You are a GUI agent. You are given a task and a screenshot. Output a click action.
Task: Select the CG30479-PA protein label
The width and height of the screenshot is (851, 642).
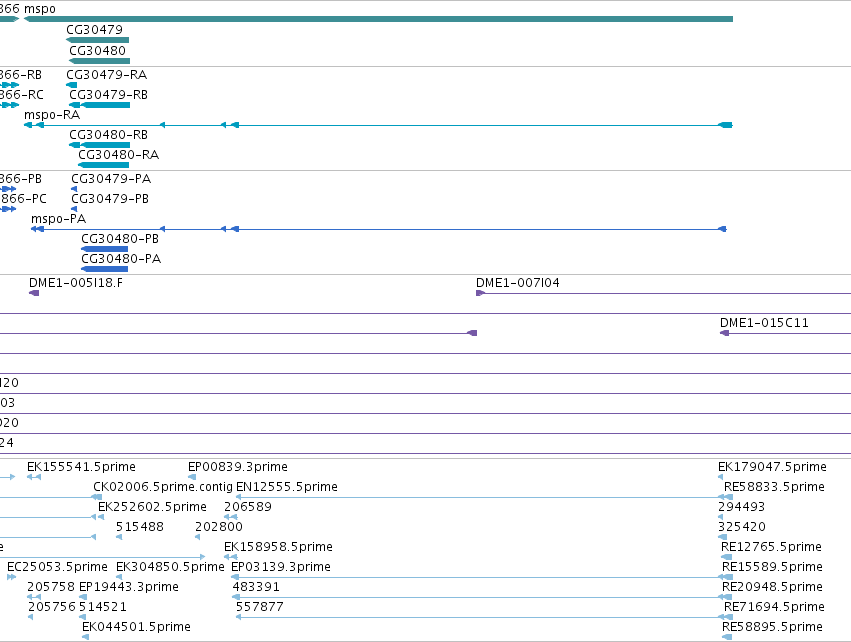[x=111, y=179]
